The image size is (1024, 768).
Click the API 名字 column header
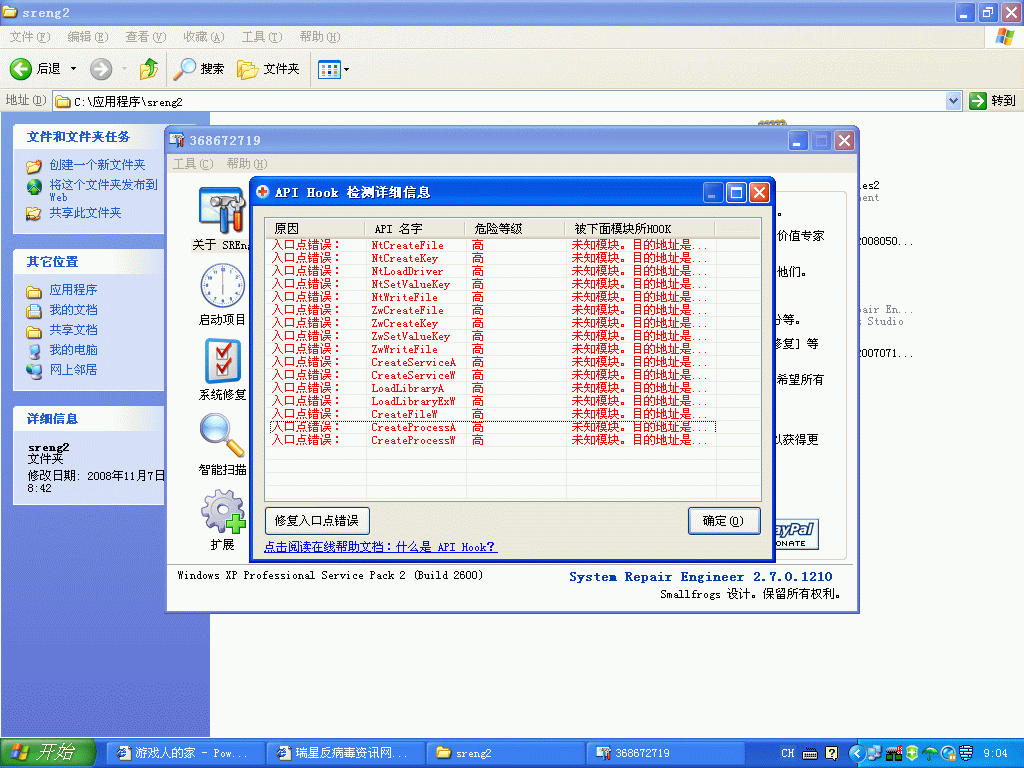[x=415, y=229]
